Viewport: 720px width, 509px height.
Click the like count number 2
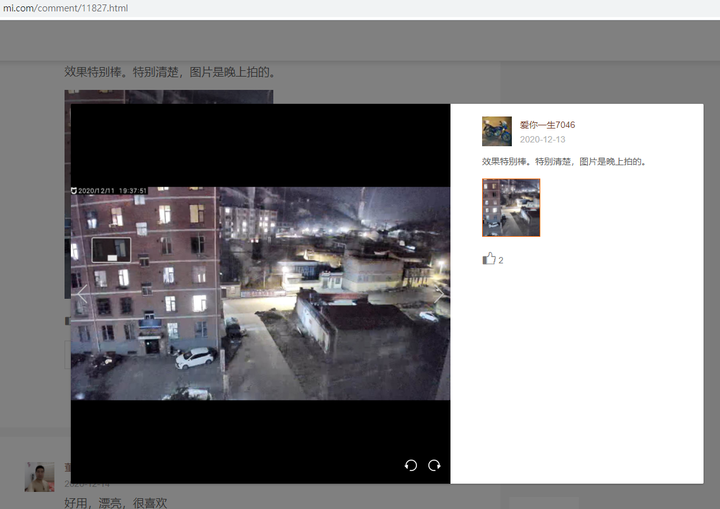(x=501, y=260)
